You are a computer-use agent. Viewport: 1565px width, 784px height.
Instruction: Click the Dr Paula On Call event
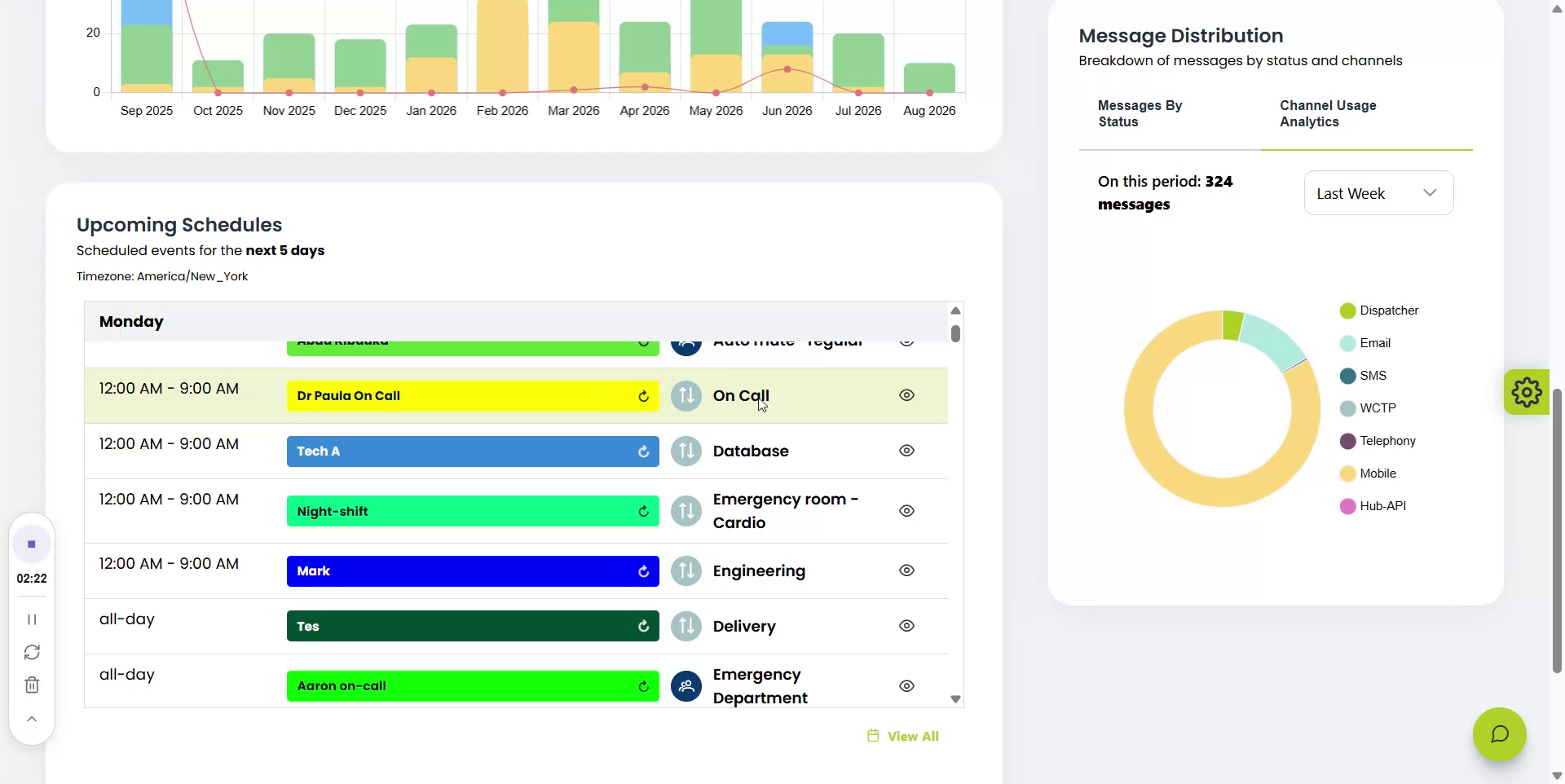pos(473,396)
